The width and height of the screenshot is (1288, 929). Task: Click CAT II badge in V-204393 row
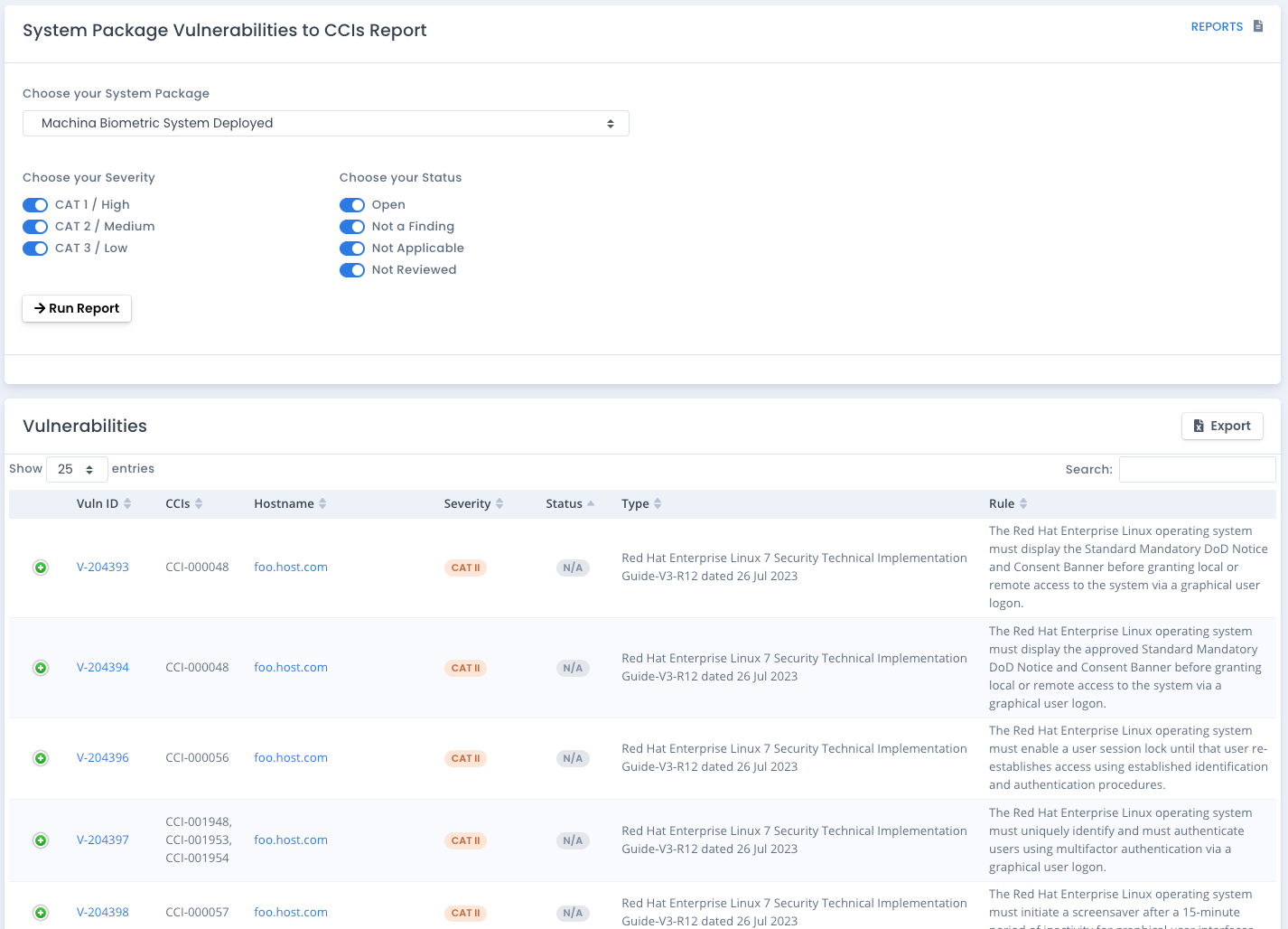point(465,568)
